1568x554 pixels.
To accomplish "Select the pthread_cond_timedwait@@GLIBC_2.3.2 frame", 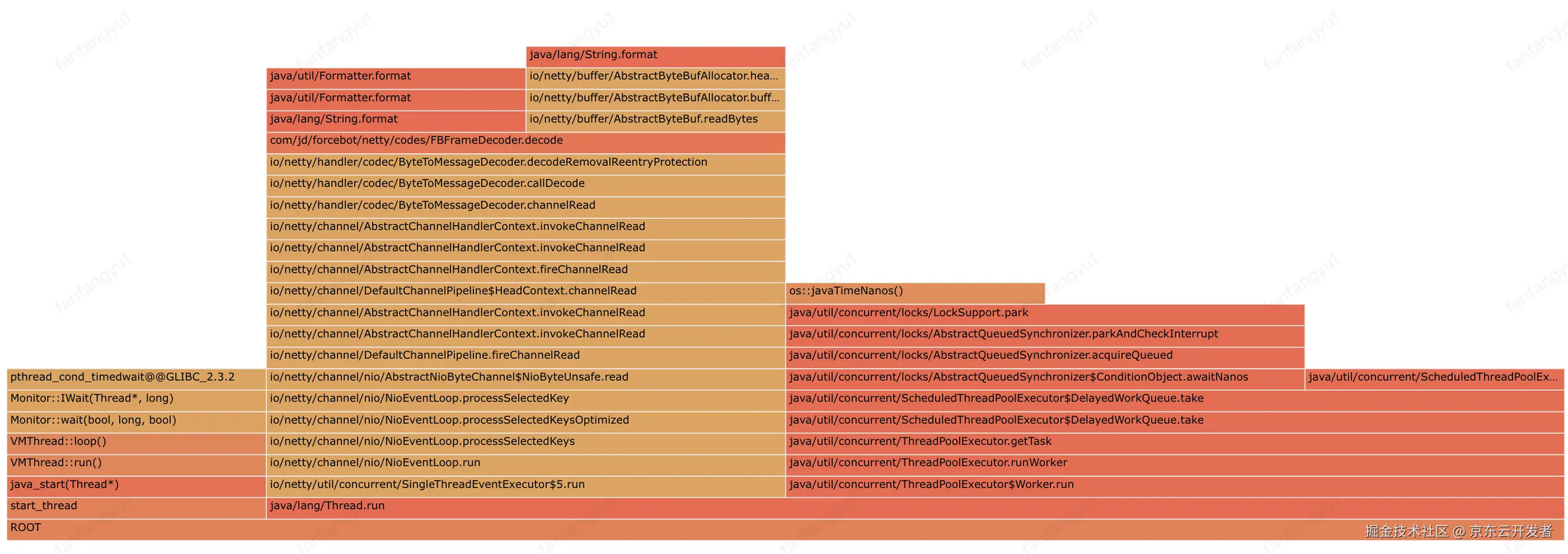I will [x=136, y=379].
